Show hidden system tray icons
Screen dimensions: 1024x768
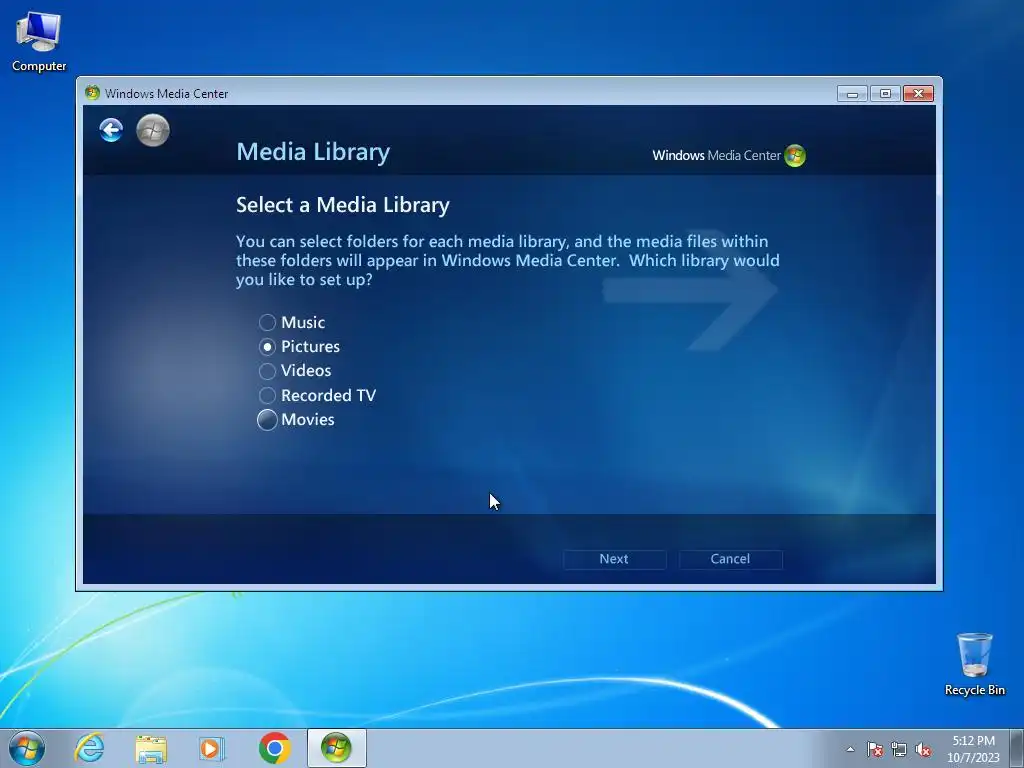coord(850,749)
